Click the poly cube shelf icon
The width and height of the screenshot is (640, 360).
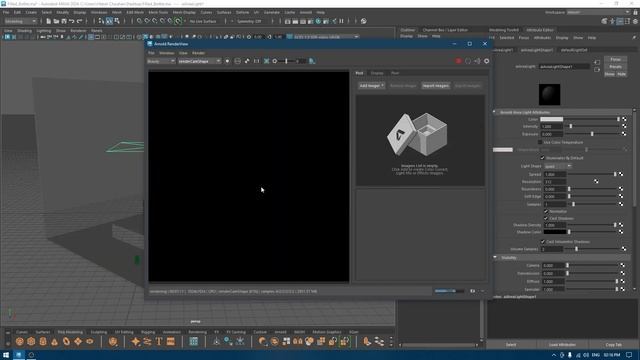(x=31, y=341)
